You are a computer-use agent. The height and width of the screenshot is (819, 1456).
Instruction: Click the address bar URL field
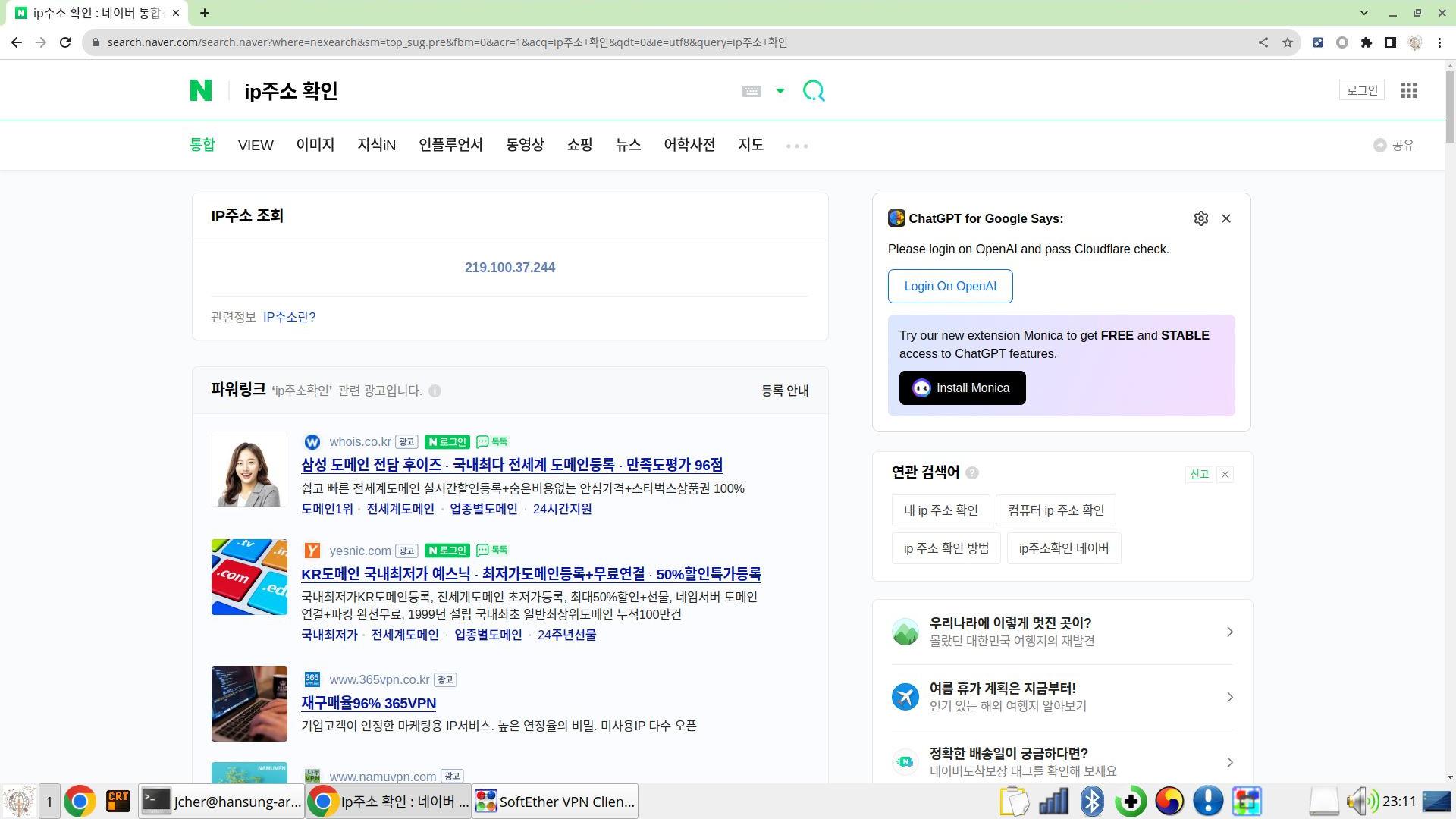coord(667,42)
